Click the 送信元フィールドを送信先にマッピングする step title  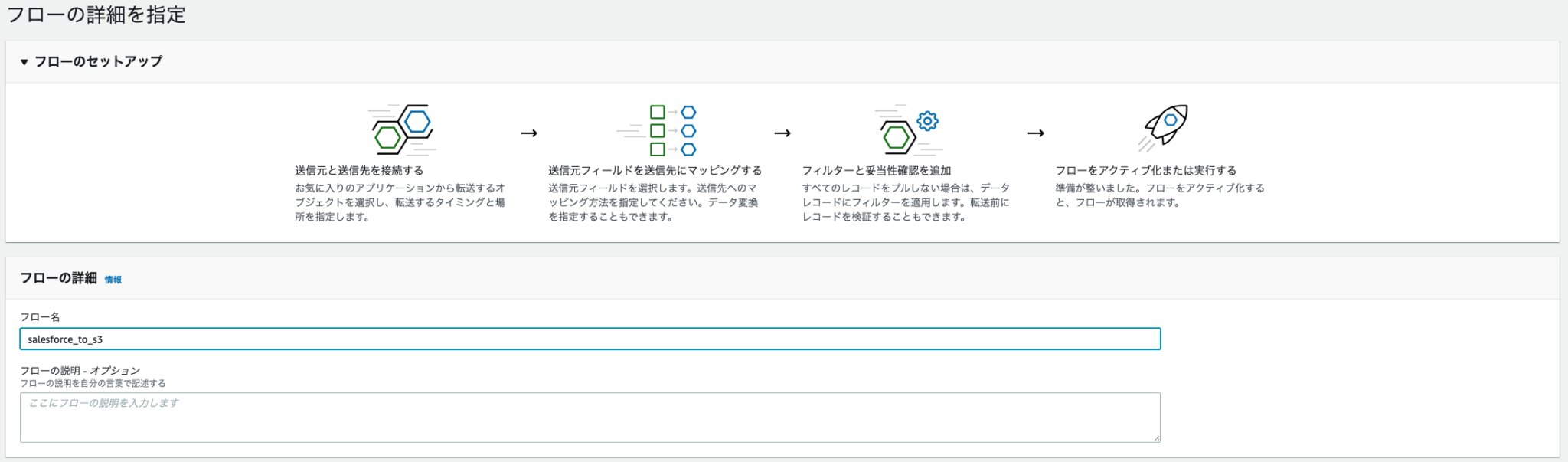pyautogui.click(x=655, y=171)
